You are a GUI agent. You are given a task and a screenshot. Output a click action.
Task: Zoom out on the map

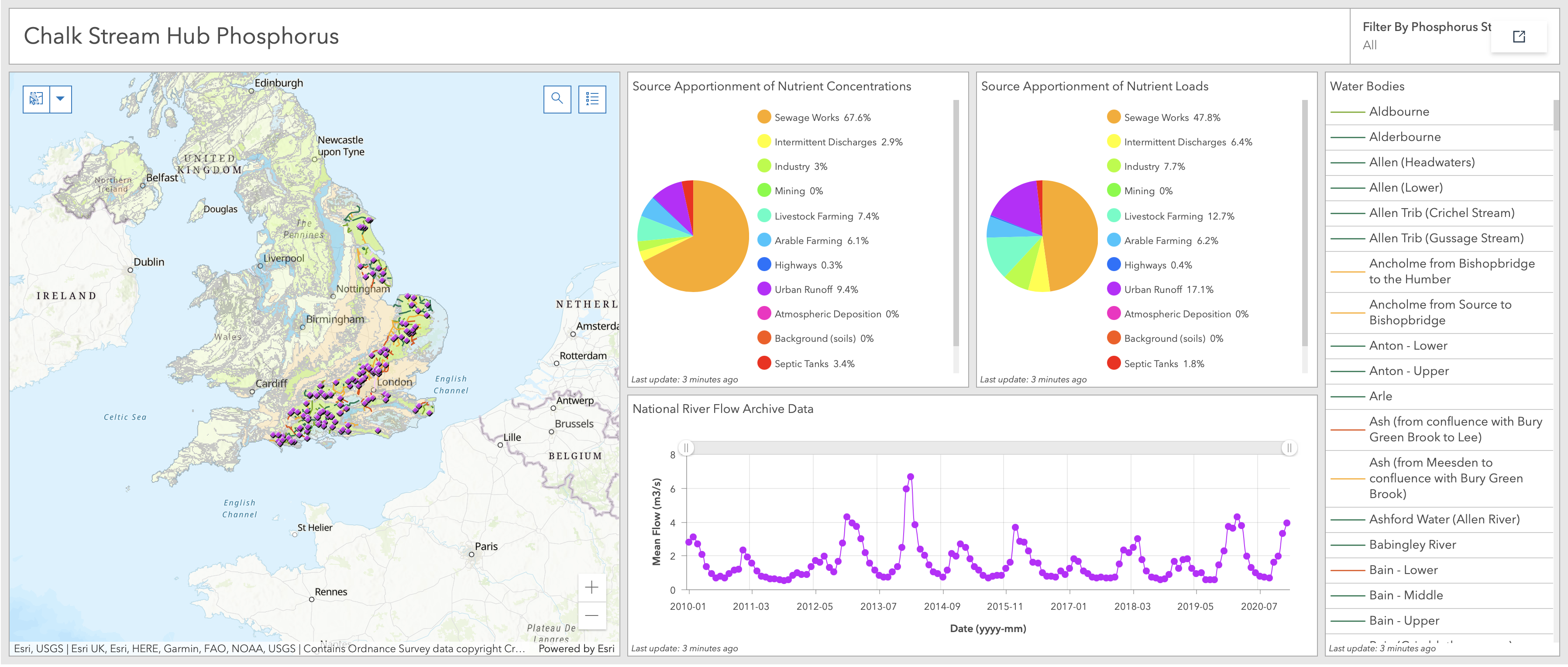click(x=591, y=615)
